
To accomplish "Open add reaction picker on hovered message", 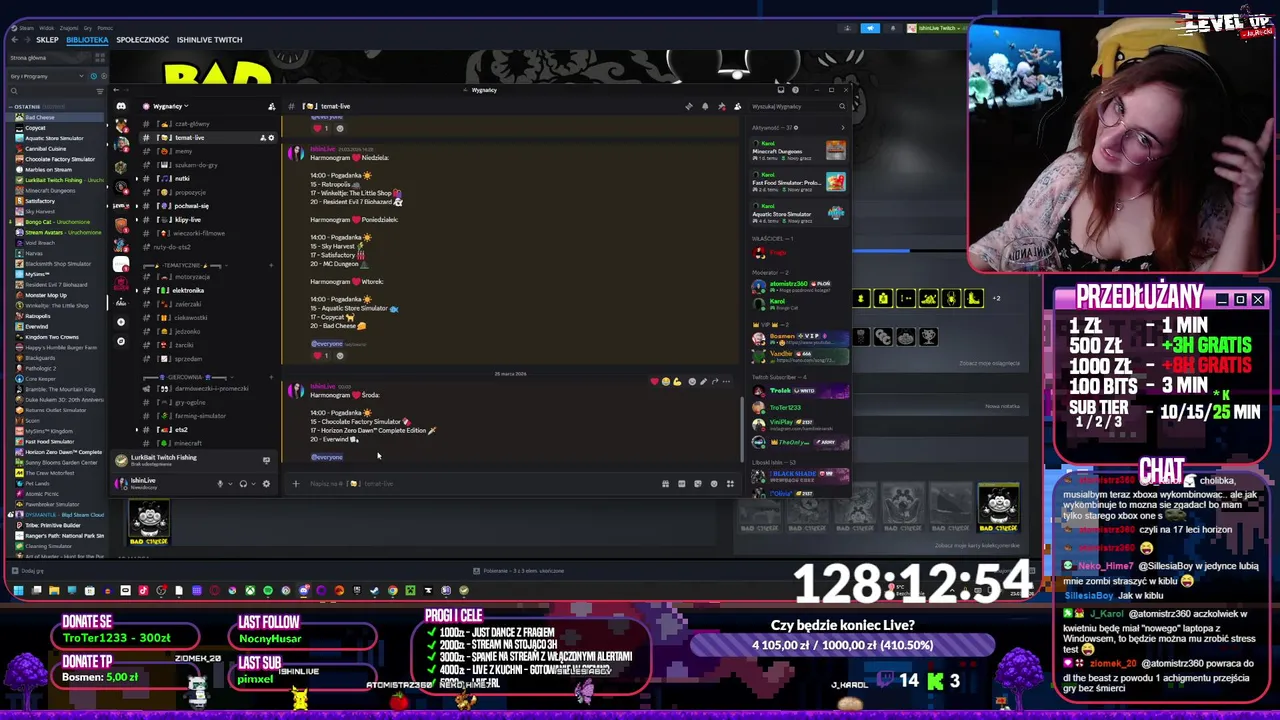I will tap(692, 382).
